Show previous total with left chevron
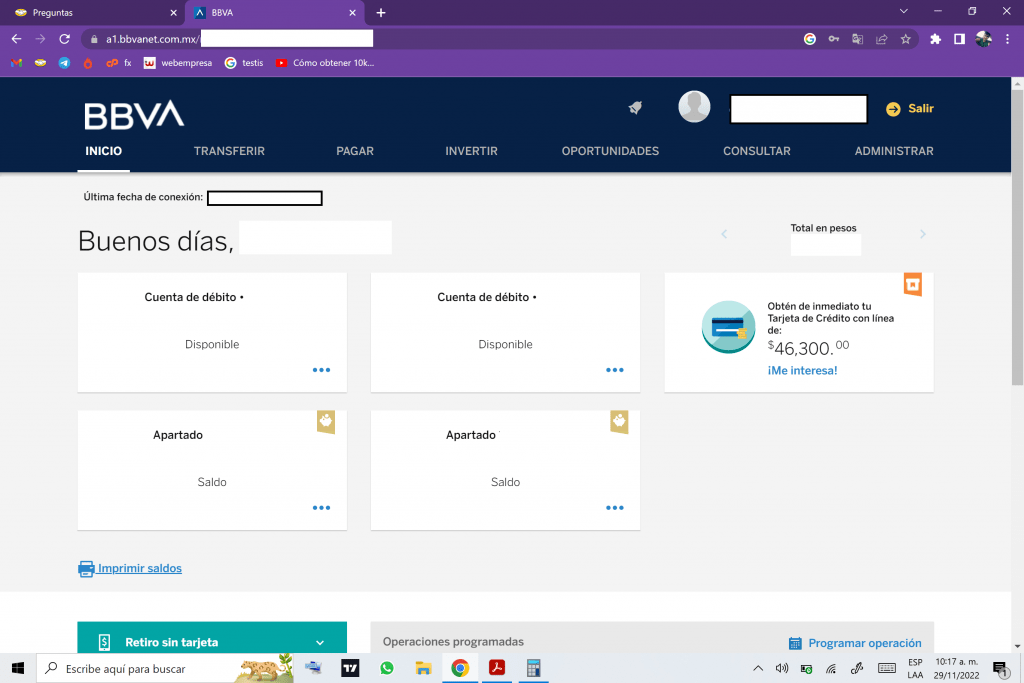This screenshot has width=1024, height=683. [x=724, y=234]
